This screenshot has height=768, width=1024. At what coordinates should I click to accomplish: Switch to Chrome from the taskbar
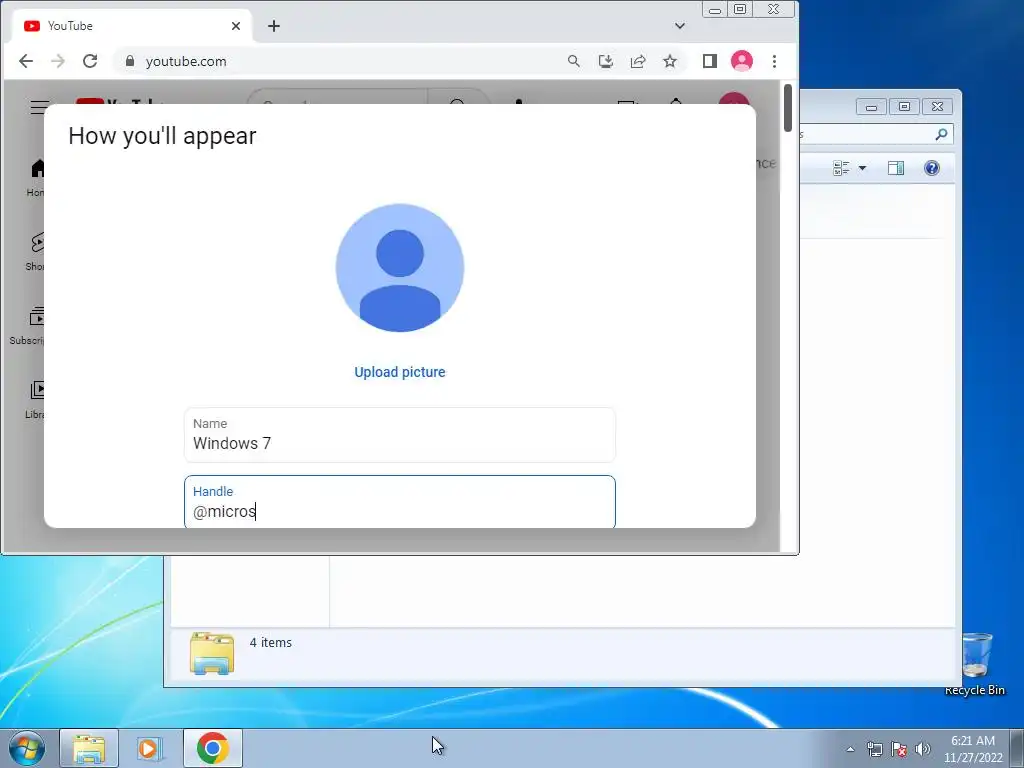coord(213,748)
